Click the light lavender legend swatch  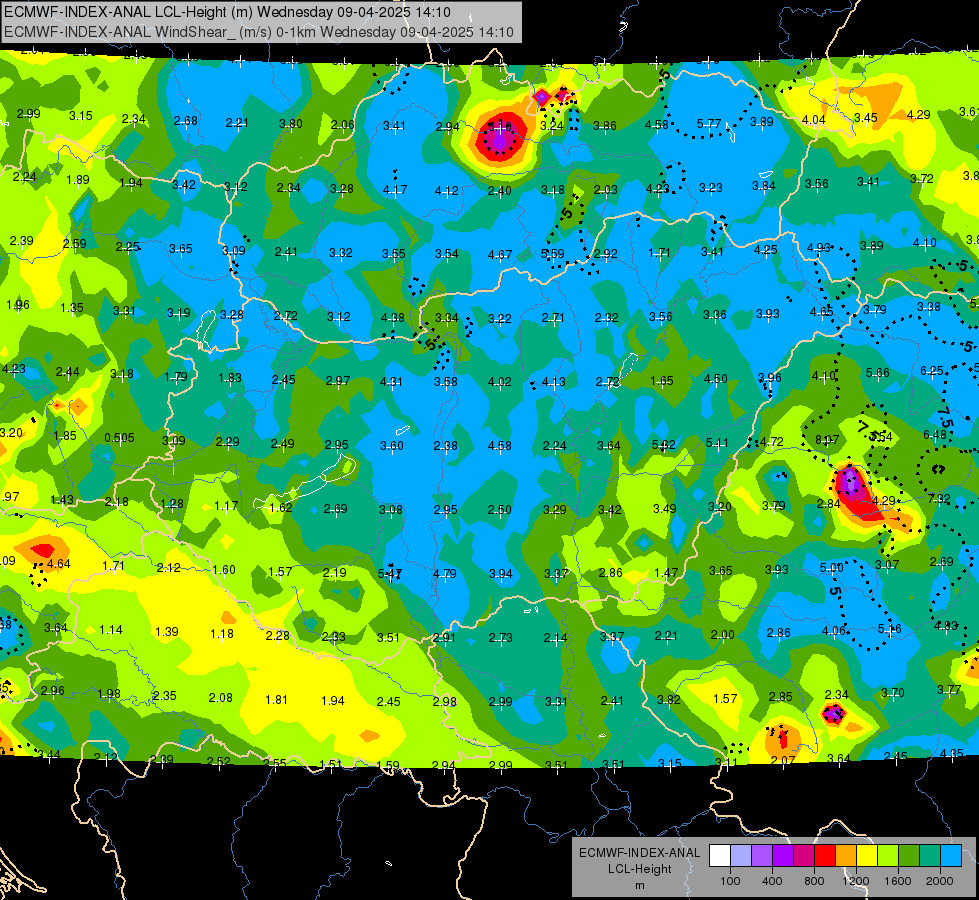pos(741,856)
